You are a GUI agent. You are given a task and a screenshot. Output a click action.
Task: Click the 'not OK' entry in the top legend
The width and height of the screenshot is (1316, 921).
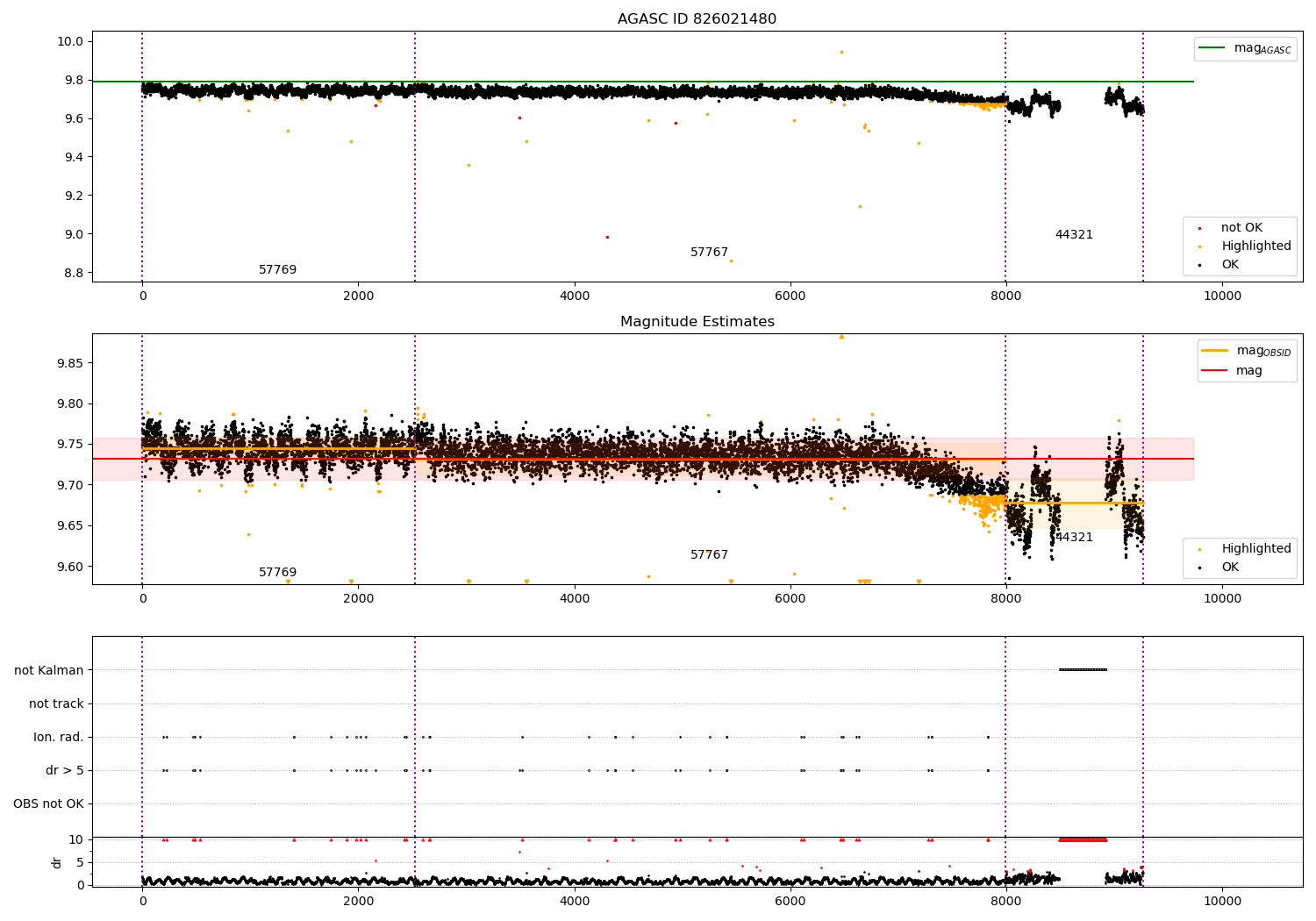tap(1241, 228)
